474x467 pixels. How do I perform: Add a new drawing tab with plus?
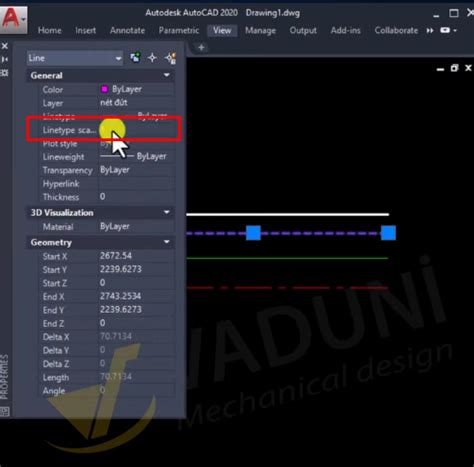pyautogui.click(x=201, y=48)
